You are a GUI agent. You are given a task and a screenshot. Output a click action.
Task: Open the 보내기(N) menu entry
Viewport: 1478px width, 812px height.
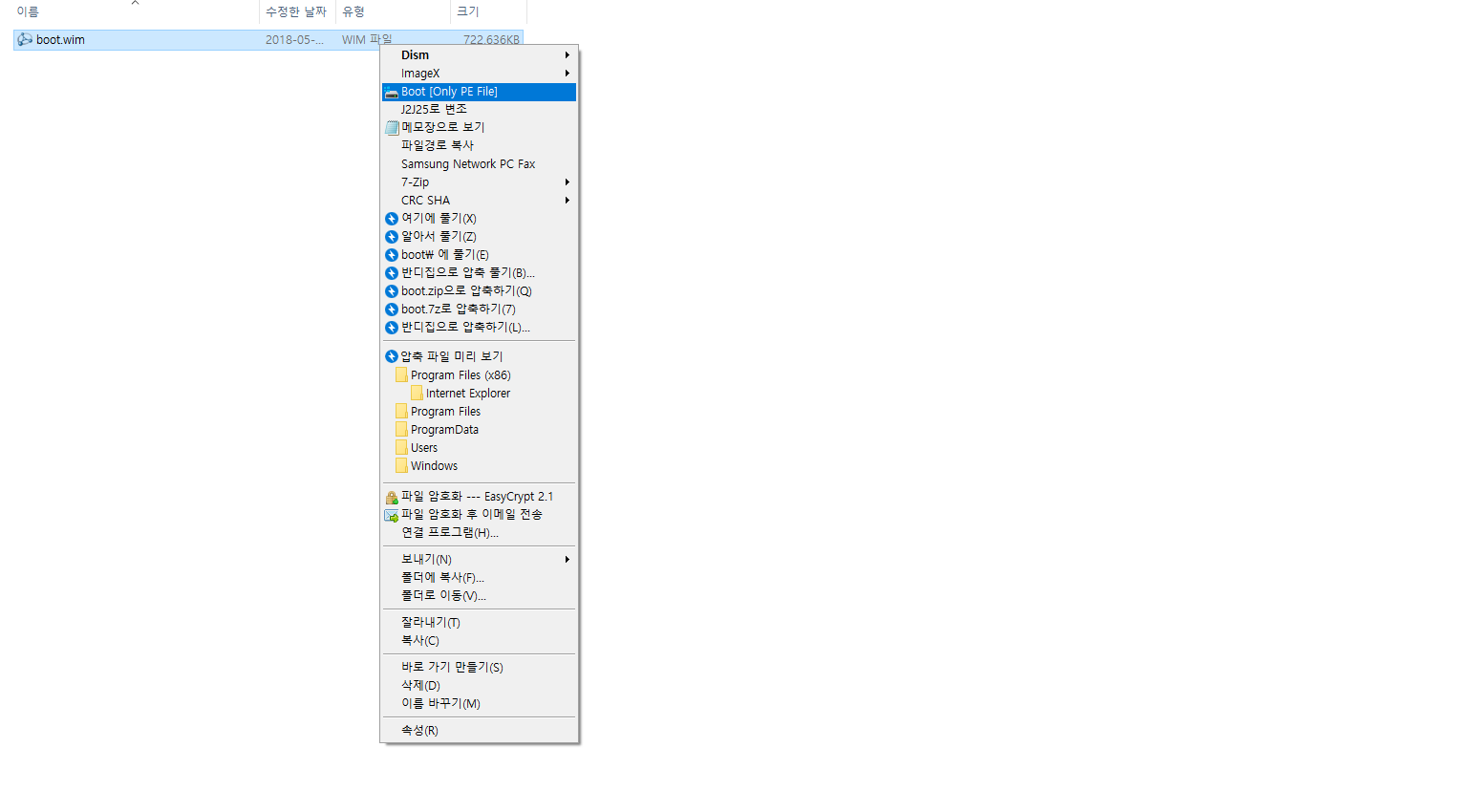[479, 560]
